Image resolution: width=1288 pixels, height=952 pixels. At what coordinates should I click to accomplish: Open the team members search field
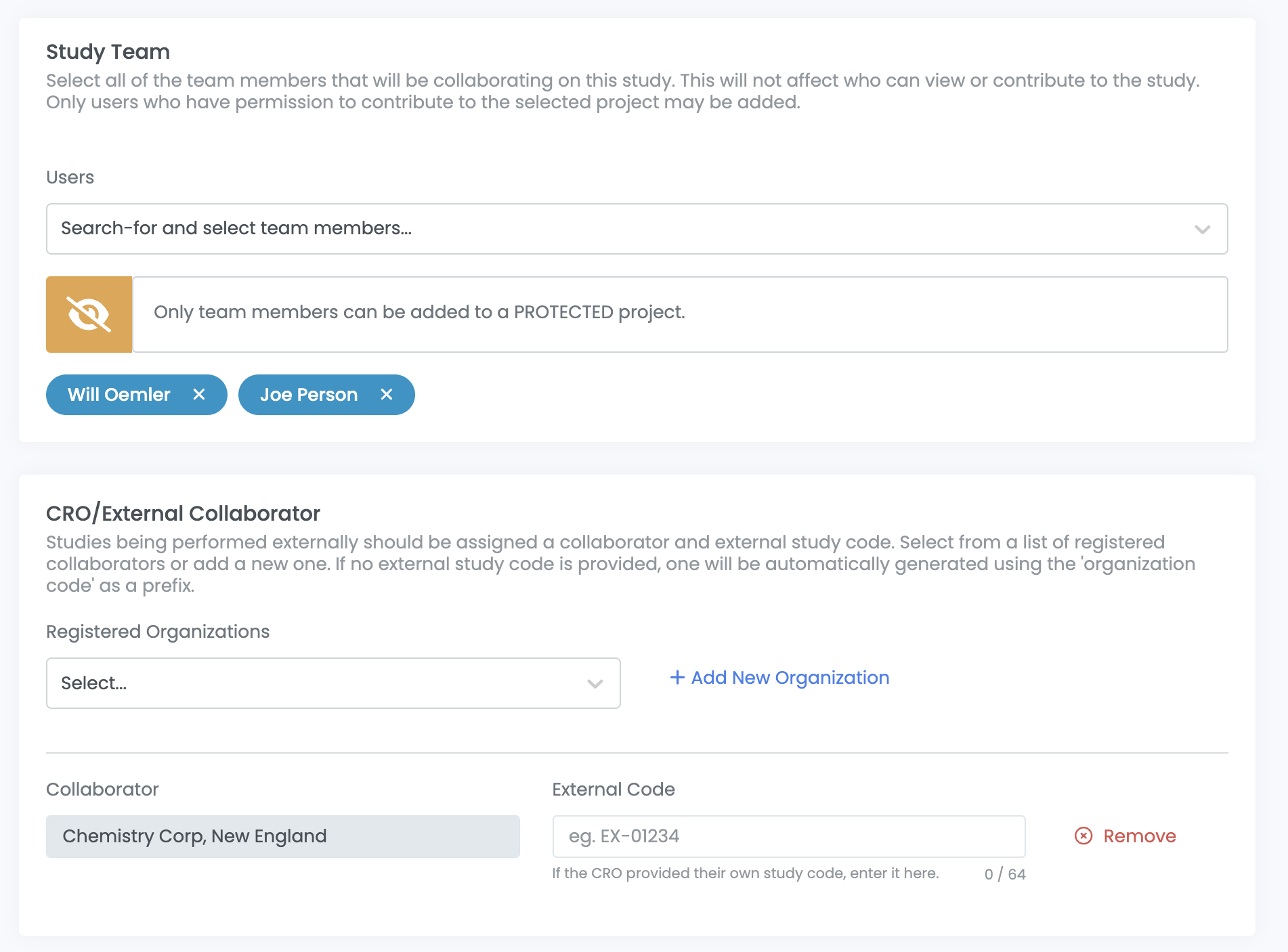point(609,229)
